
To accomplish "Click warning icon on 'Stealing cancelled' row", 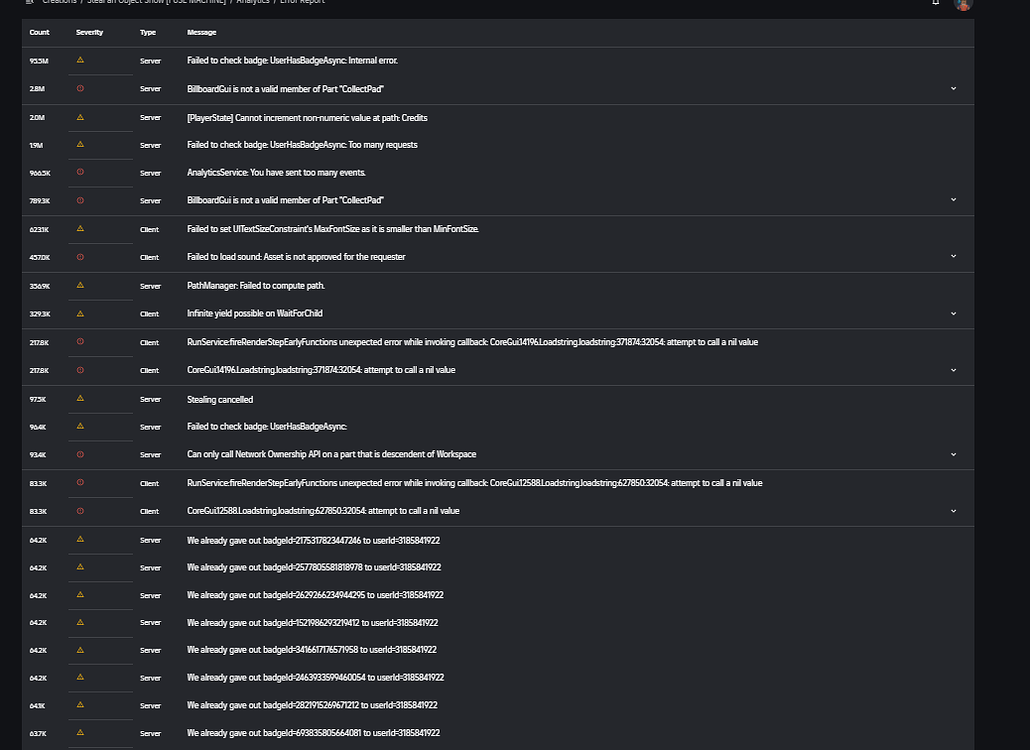I will point(80,398).
